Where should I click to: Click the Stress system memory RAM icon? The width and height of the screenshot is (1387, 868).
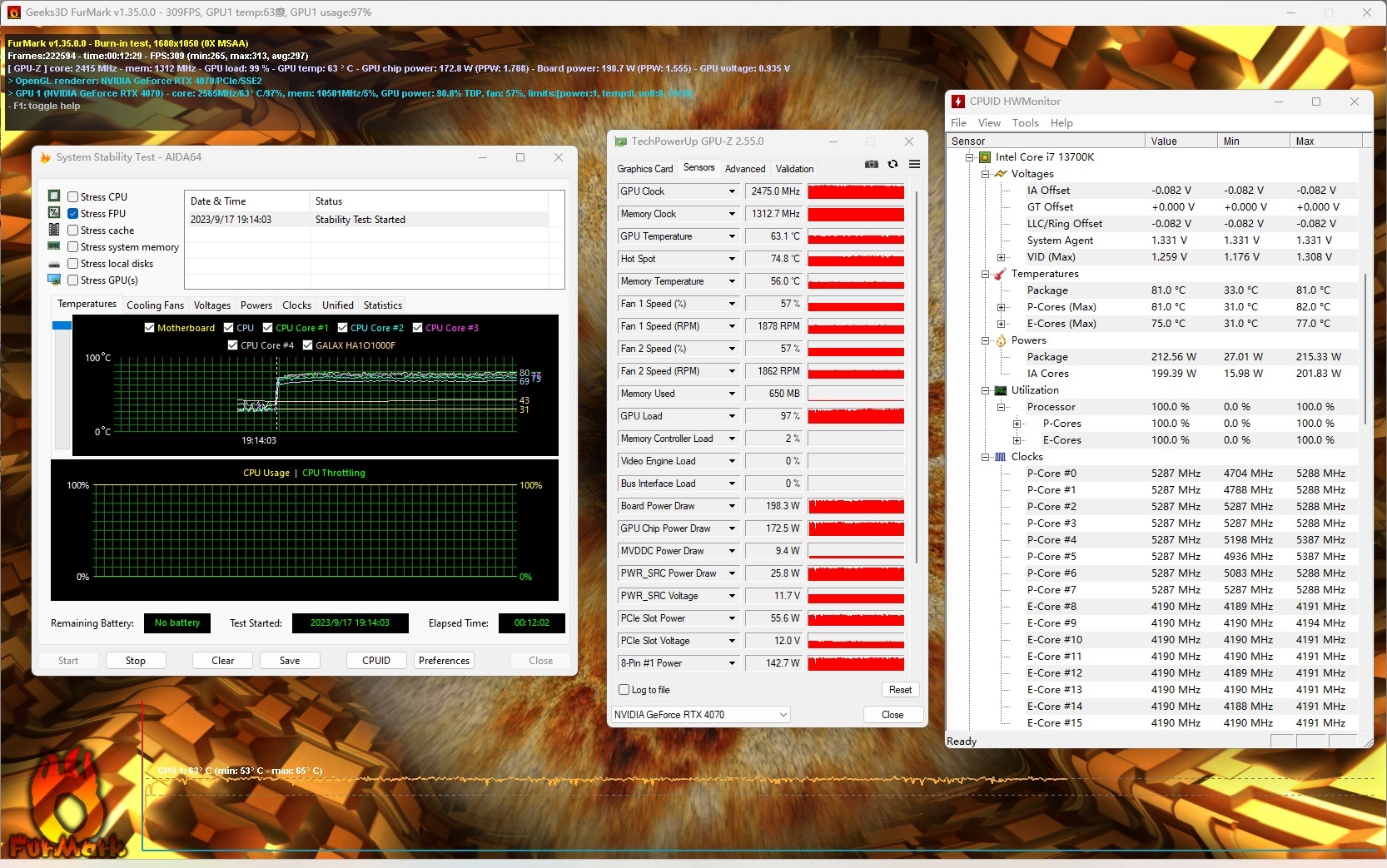coord(54,246)
